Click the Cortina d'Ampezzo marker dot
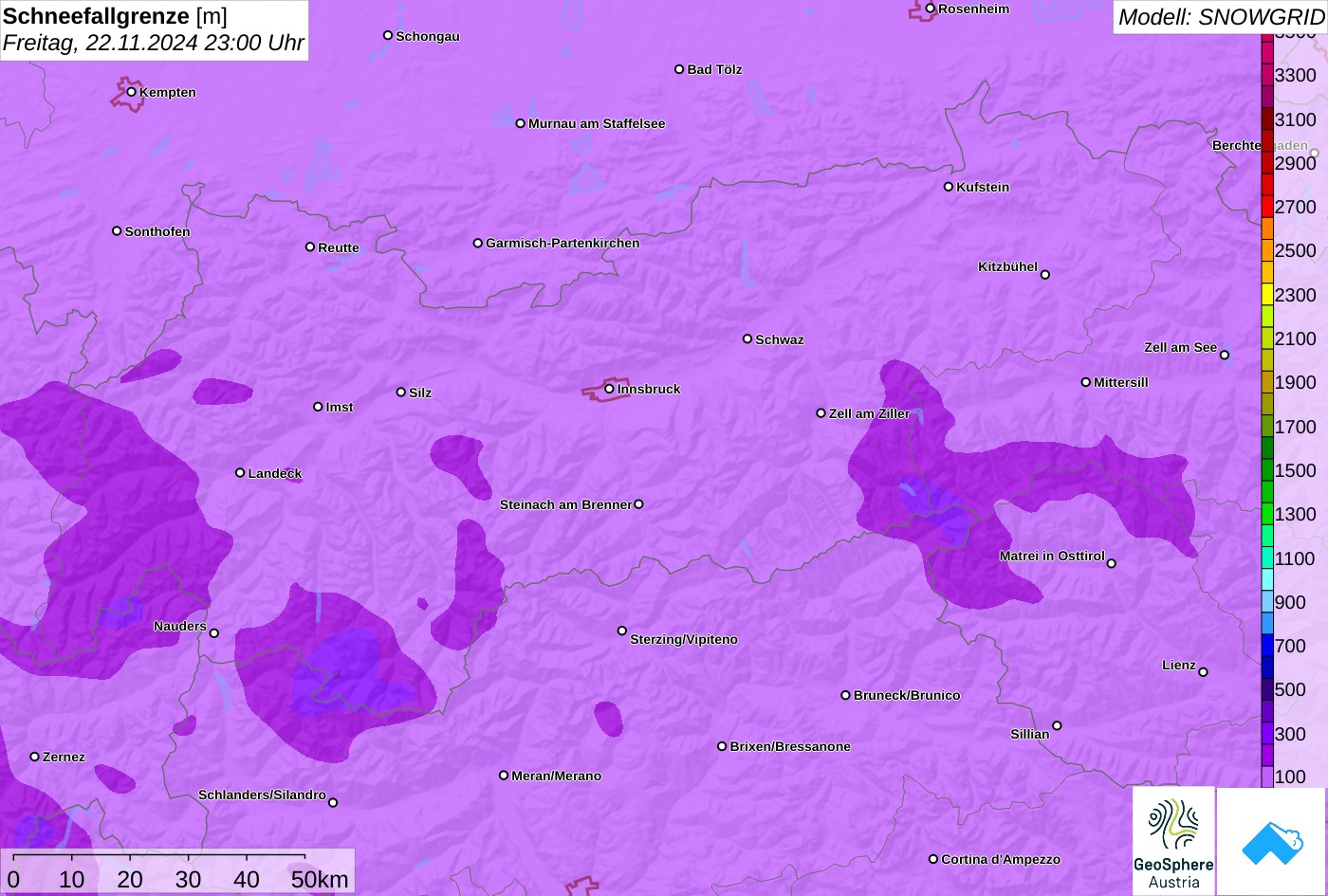1328x896 pixels. pos(933,859)
